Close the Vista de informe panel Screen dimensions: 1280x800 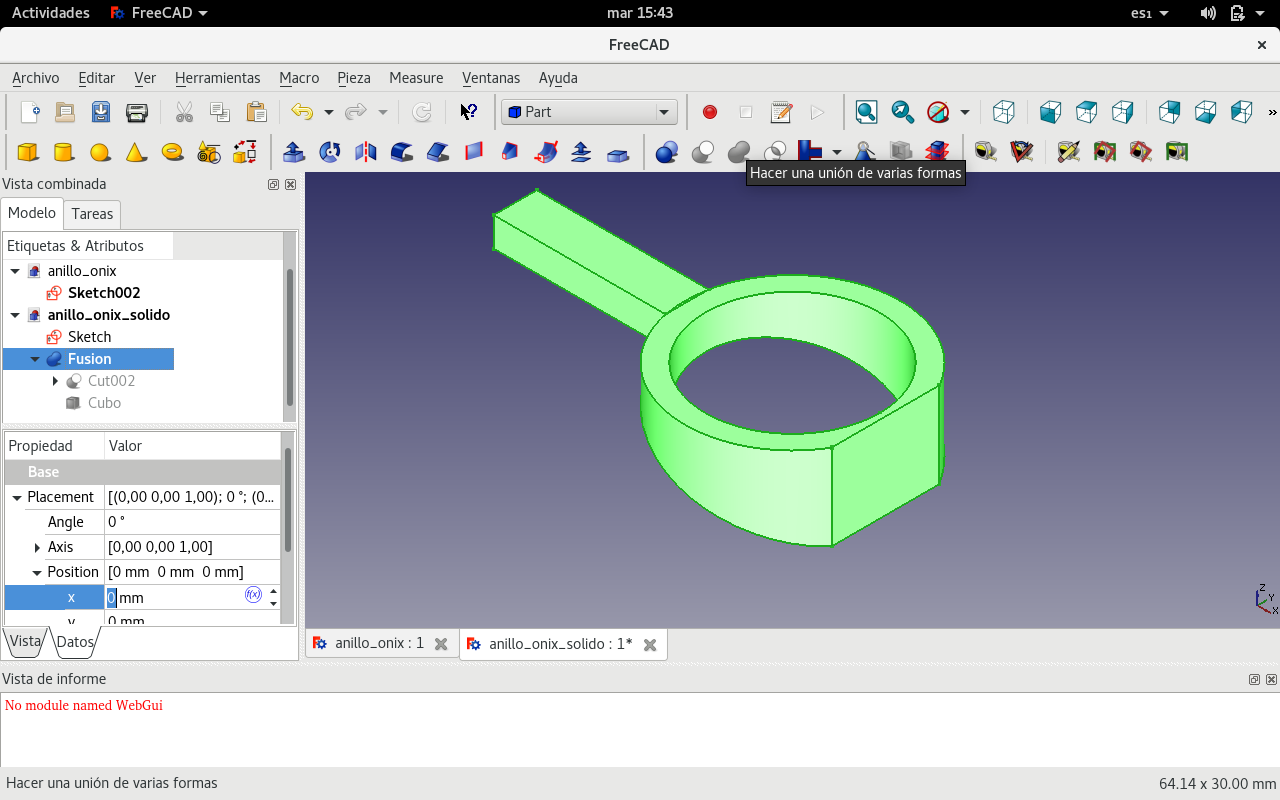point(1272,680)
